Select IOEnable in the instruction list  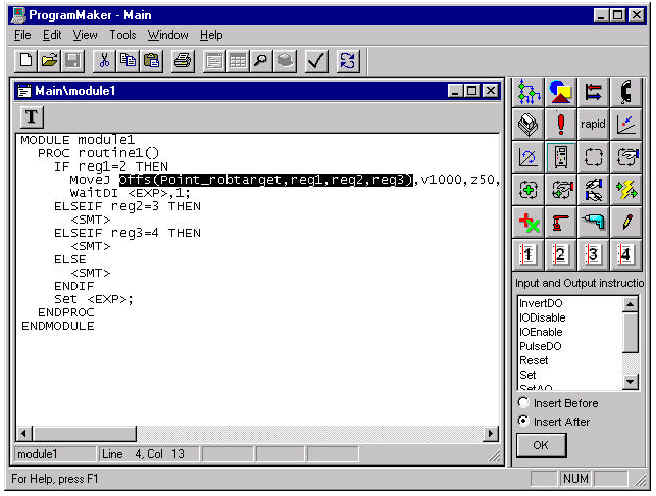541,332
